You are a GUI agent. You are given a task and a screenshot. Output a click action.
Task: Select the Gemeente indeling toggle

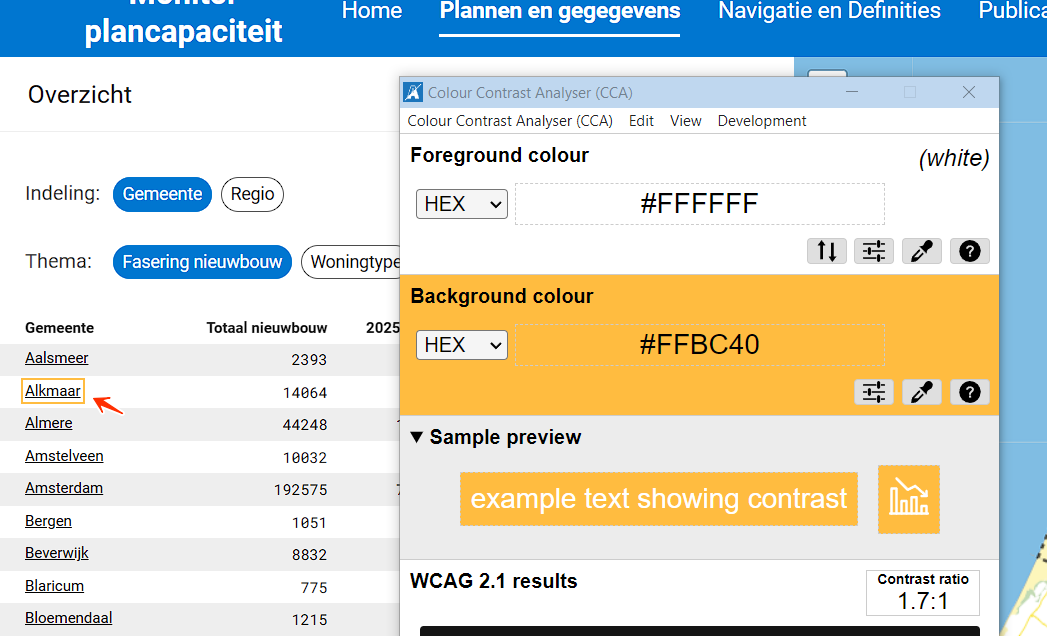coord(162,194)
